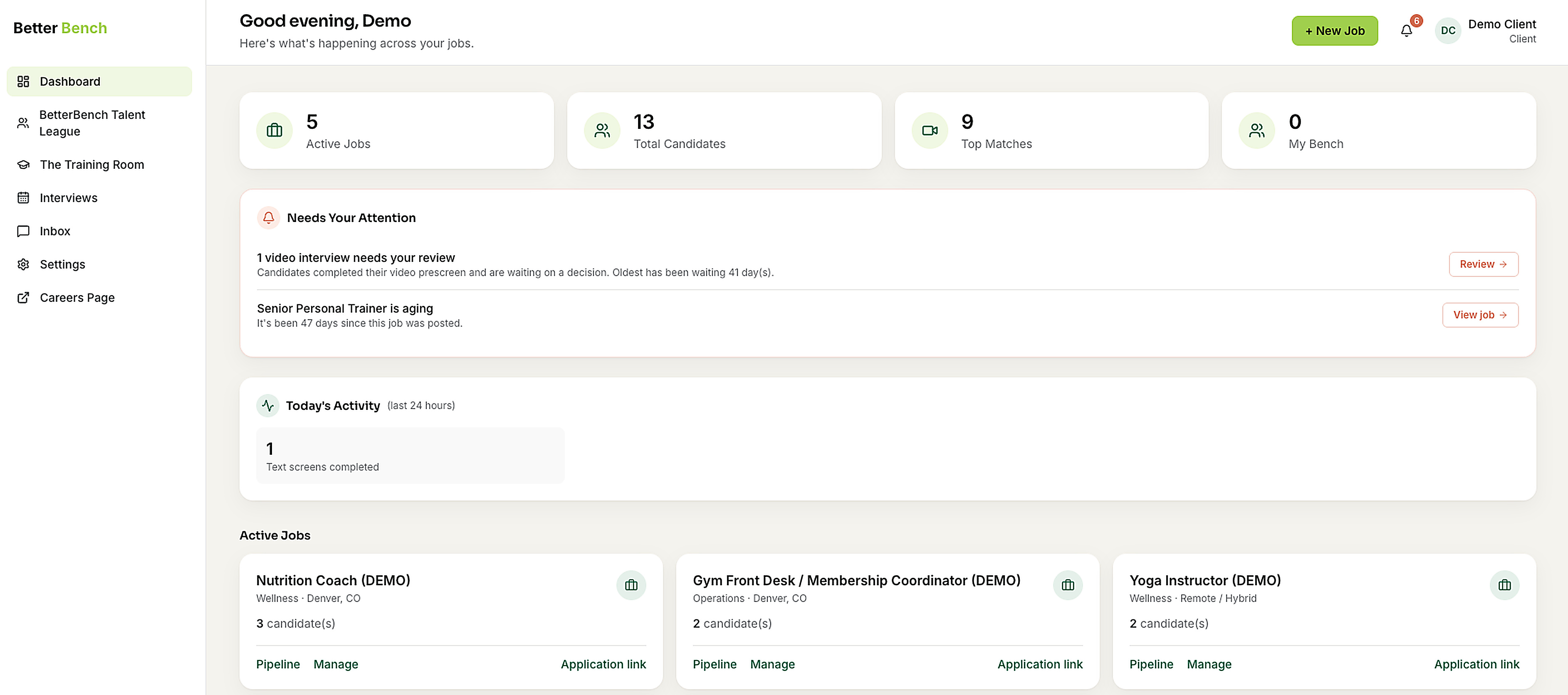Click briefcase icon on Gym Front Desk card
1568x695 pixels.
click(x=1068, y=585)
